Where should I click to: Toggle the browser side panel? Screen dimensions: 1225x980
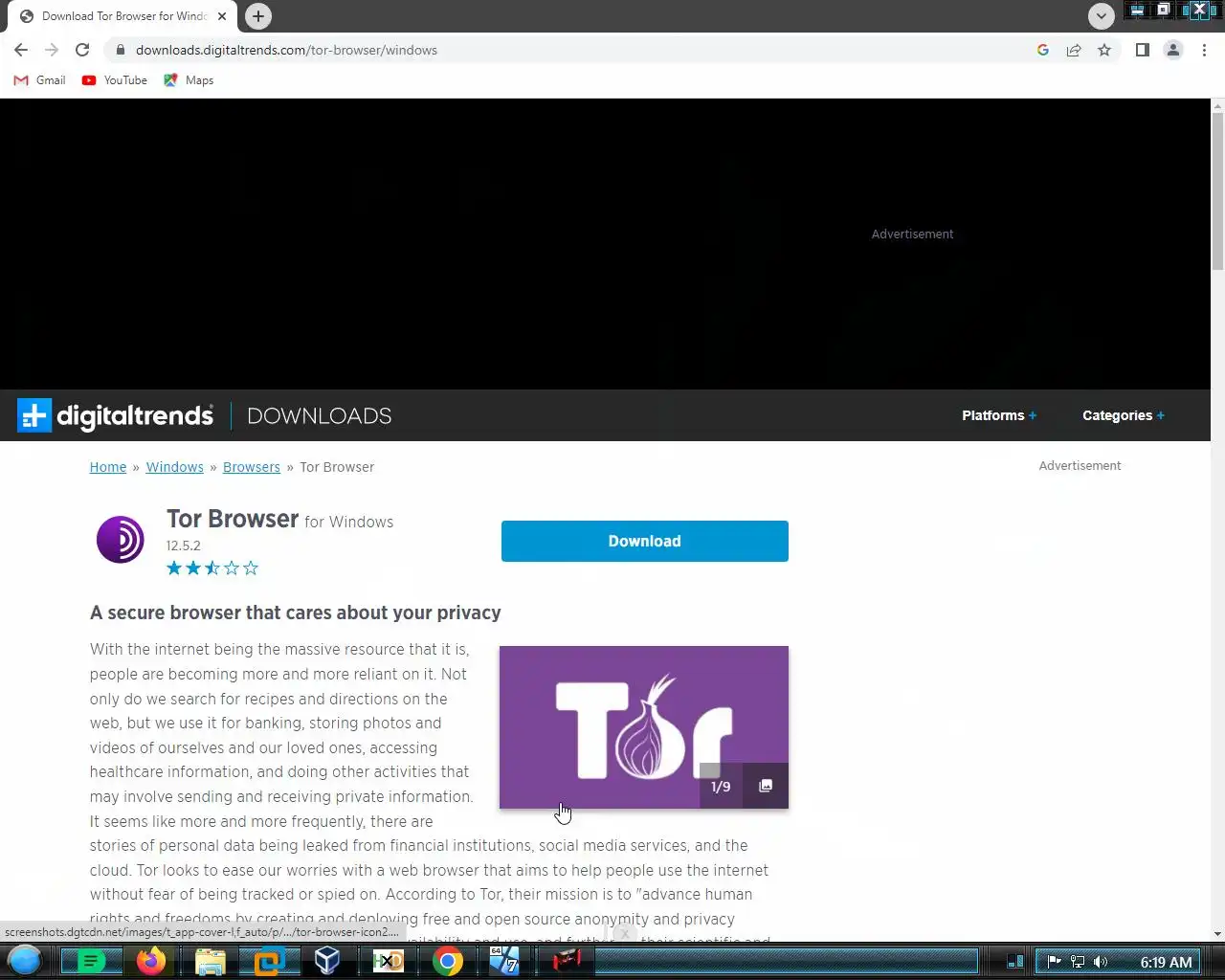point(1142,50)
